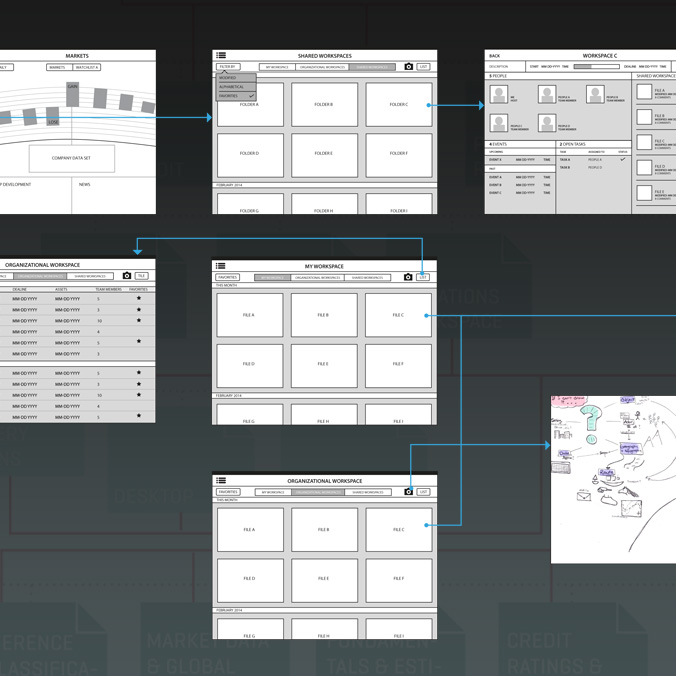The image size is (676, 676).
Task: Toggle favorite star on last list row
Action: (139, 416)
